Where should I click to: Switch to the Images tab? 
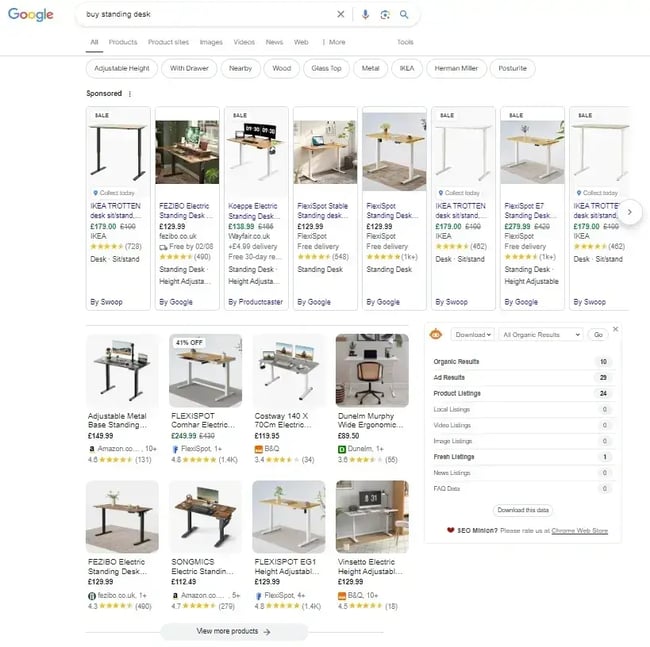click(211, 42)
